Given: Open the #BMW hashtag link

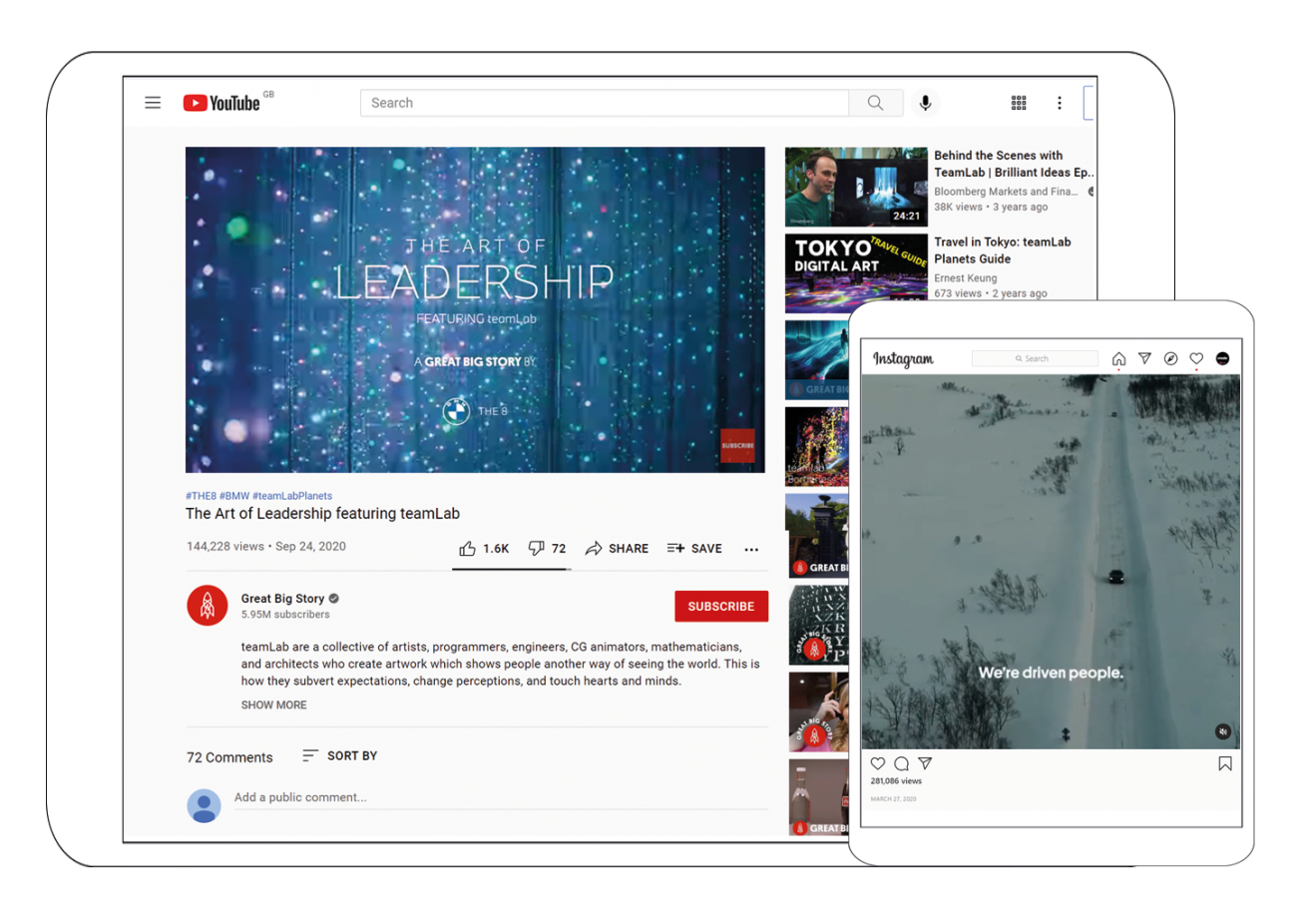Looking at the screenshot, I should (x=234, y=496).
